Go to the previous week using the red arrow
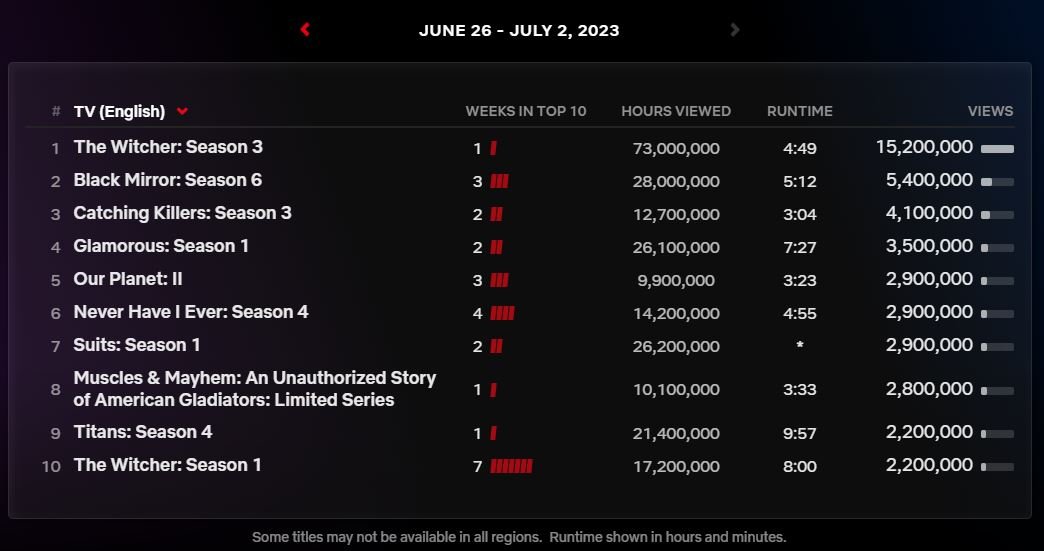This screenshot has height=551, width=1044. [305, 30]
